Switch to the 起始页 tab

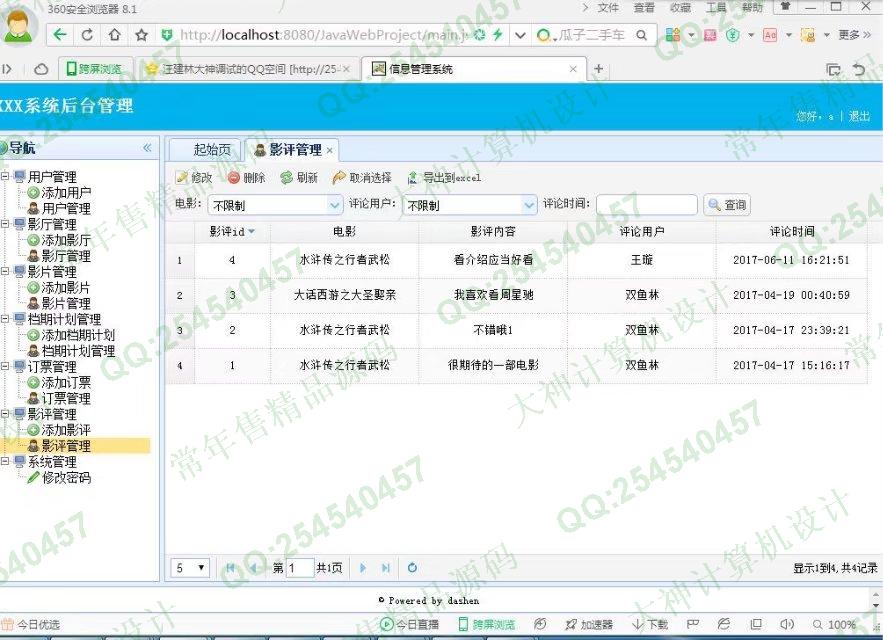pos(206,150)
